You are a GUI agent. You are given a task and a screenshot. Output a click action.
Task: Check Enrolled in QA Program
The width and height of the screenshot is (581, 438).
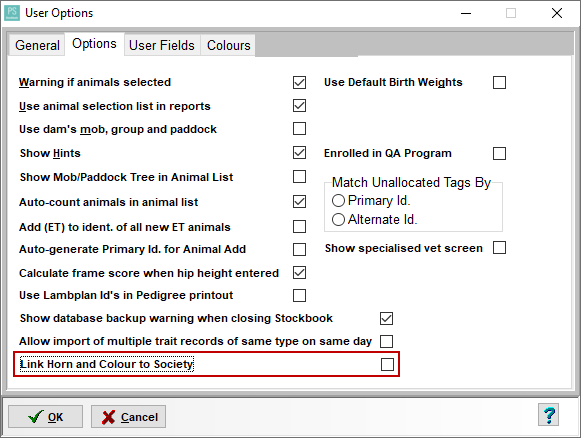coord(499,153)
